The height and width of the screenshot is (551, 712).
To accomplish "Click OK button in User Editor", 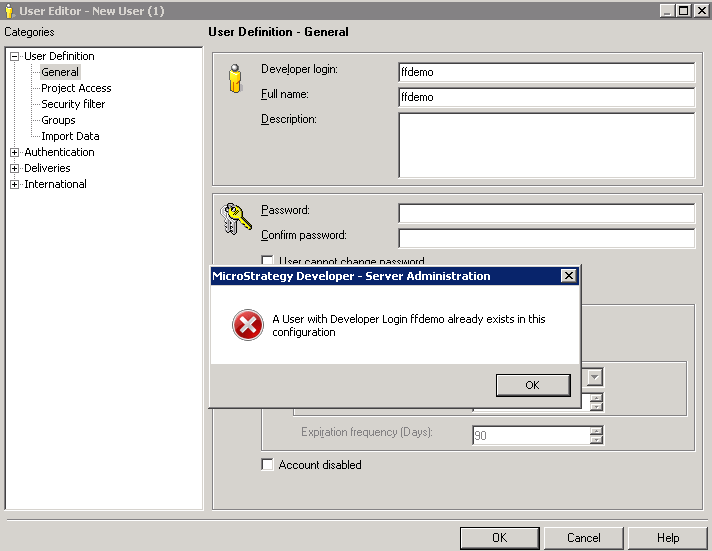I will (499, 538).
